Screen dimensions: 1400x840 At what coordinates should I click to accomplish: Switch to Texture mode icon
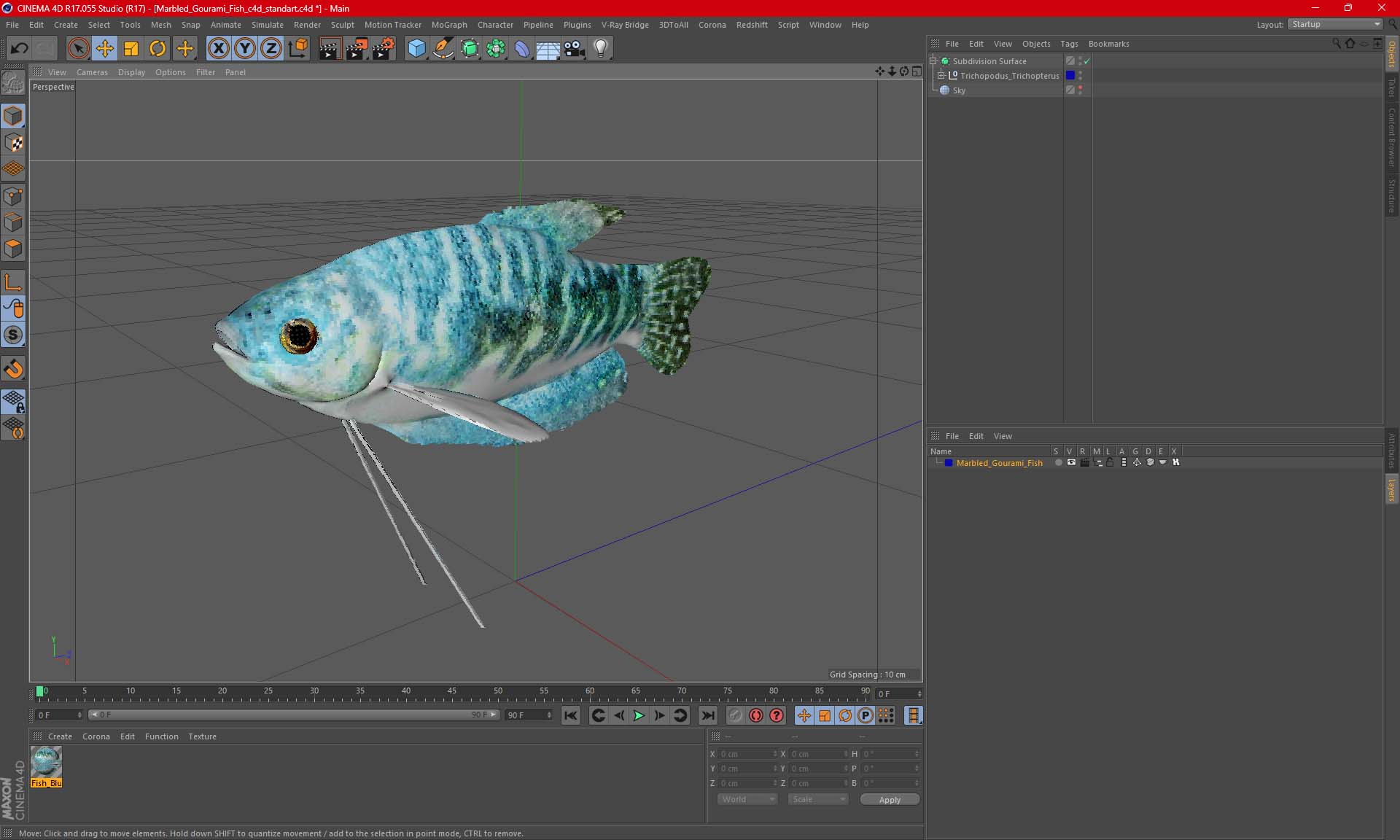pyautogui.click(x=14, y=143)
